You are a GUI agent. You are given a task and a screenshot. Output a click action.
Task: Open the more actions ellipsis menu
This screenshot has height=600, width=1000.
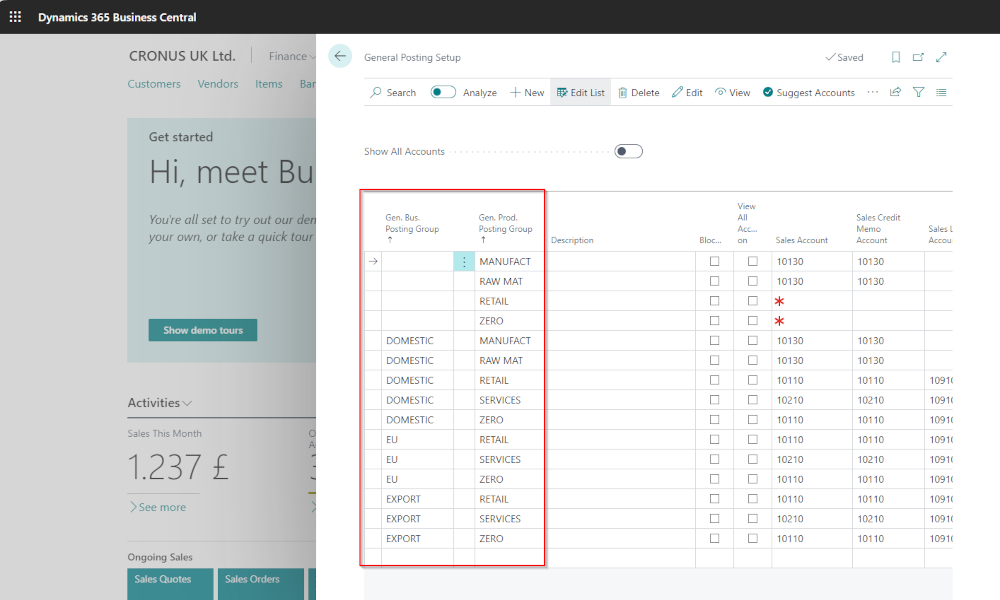872,92
